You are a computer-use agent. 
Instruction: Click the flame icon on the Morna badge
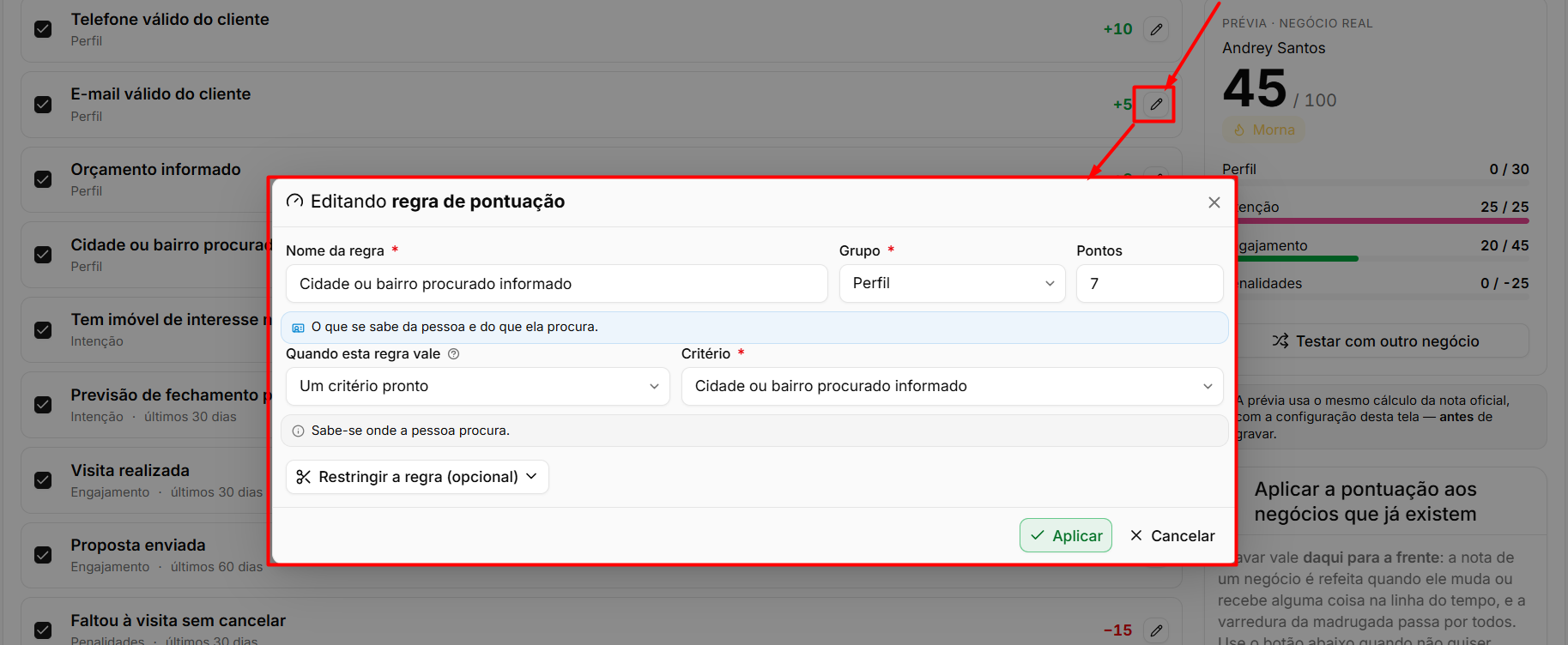tap(1238, 130)
